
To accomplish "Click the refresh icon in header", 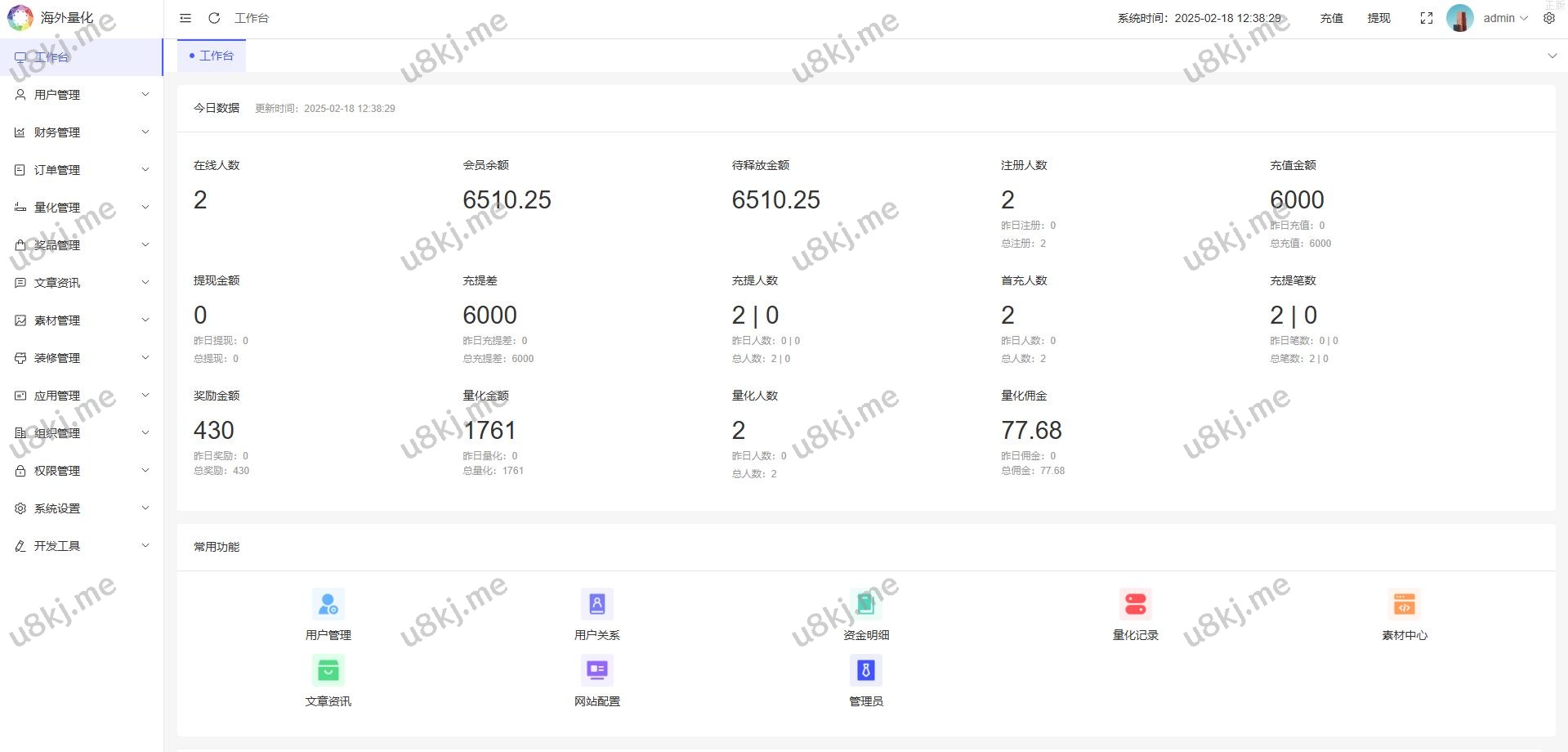I will pyautogui.click(x=214, y=18).
